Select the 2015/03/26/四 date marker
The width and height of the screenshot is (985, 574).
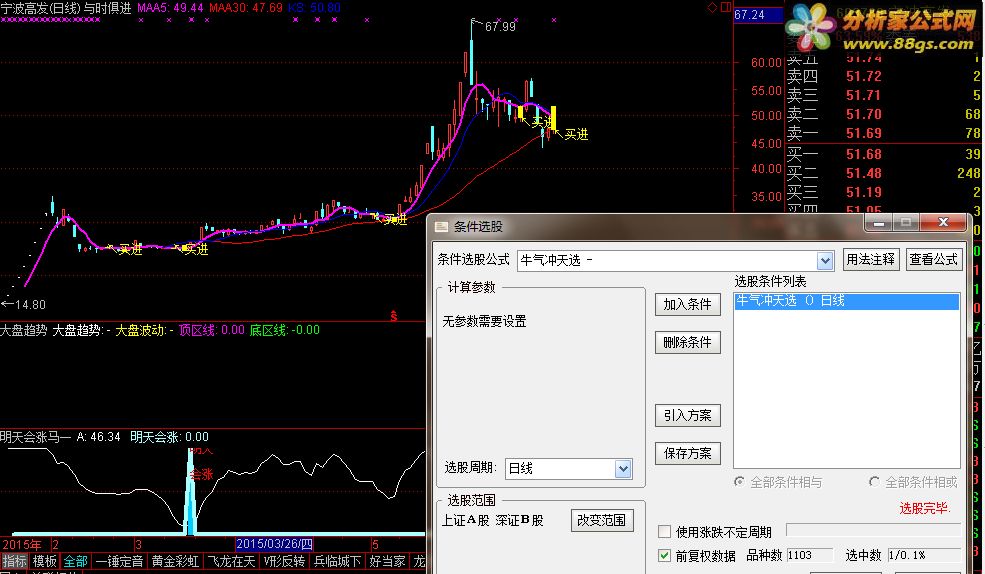pyautogui.click(x=275, y=544)
